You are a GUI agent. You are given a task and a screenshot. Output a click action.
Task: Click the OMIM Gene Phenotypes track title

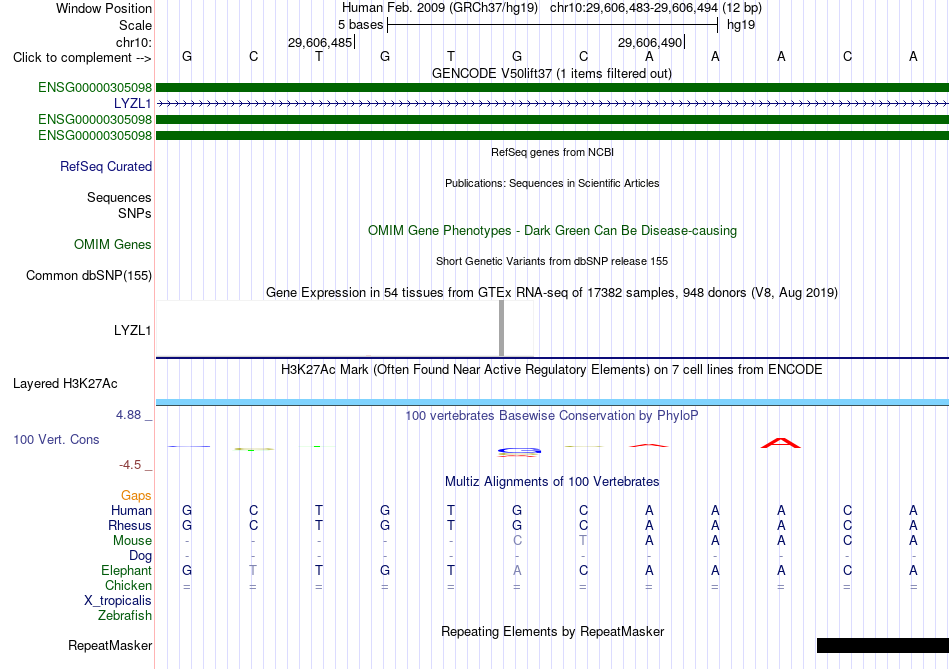tap(552, 230)
